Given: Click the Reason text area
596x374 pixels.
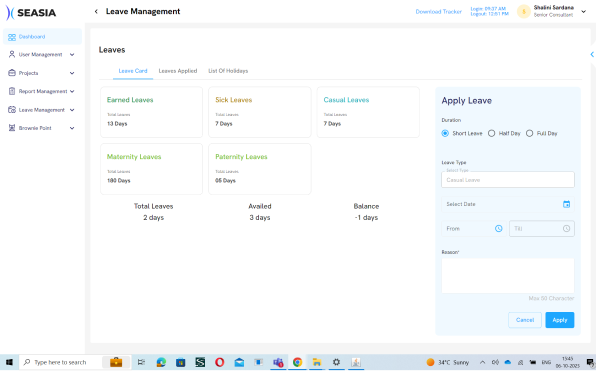Looking at the screenshot, I should click(x=508, y=276).
